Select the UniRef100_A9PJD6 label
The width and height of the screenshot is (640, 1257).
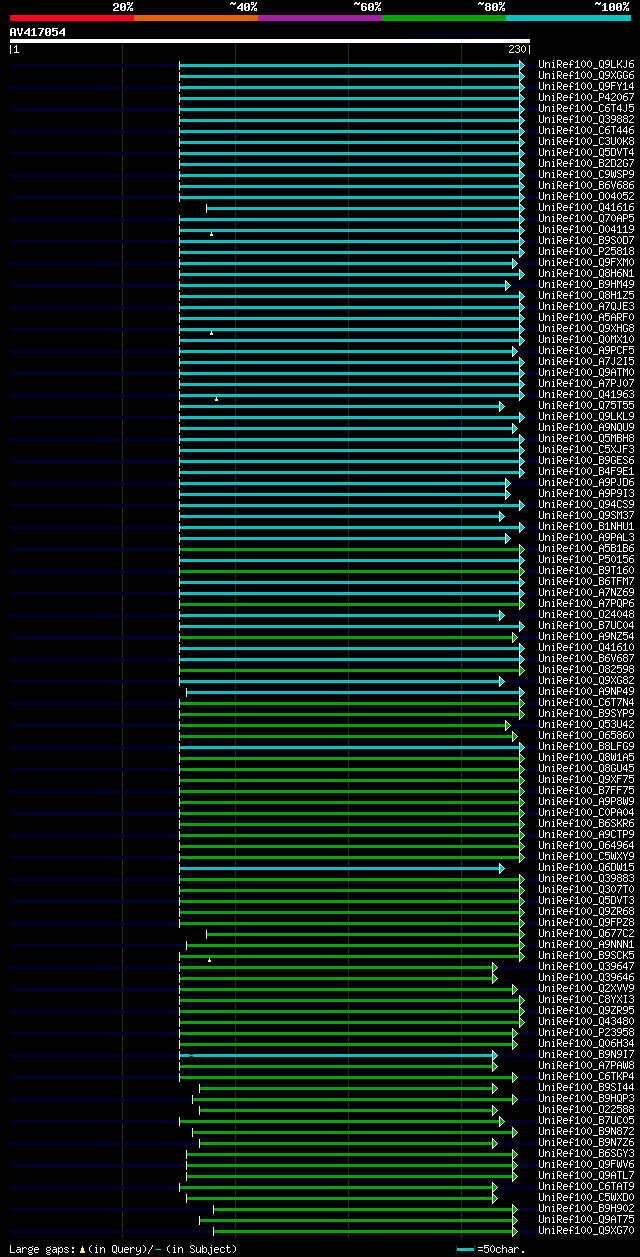(586, 483)
